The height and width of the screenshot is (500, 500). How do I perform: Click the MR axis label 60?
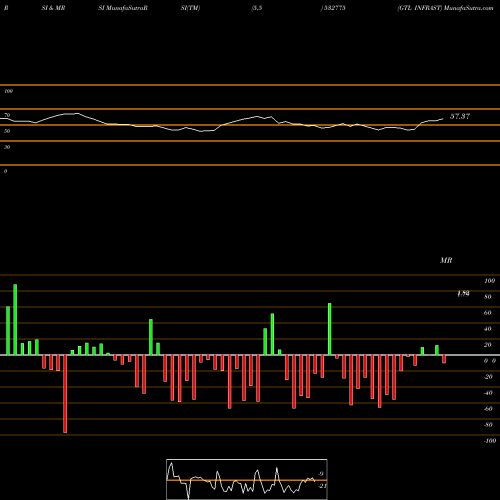pos(488,313)
